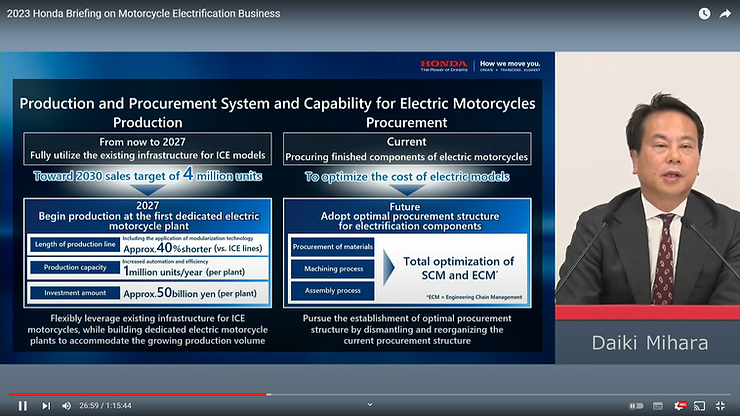The height and width of the screenshot is (416, 740).
Task: Exit full screen mode
Action: coord(720,406)
